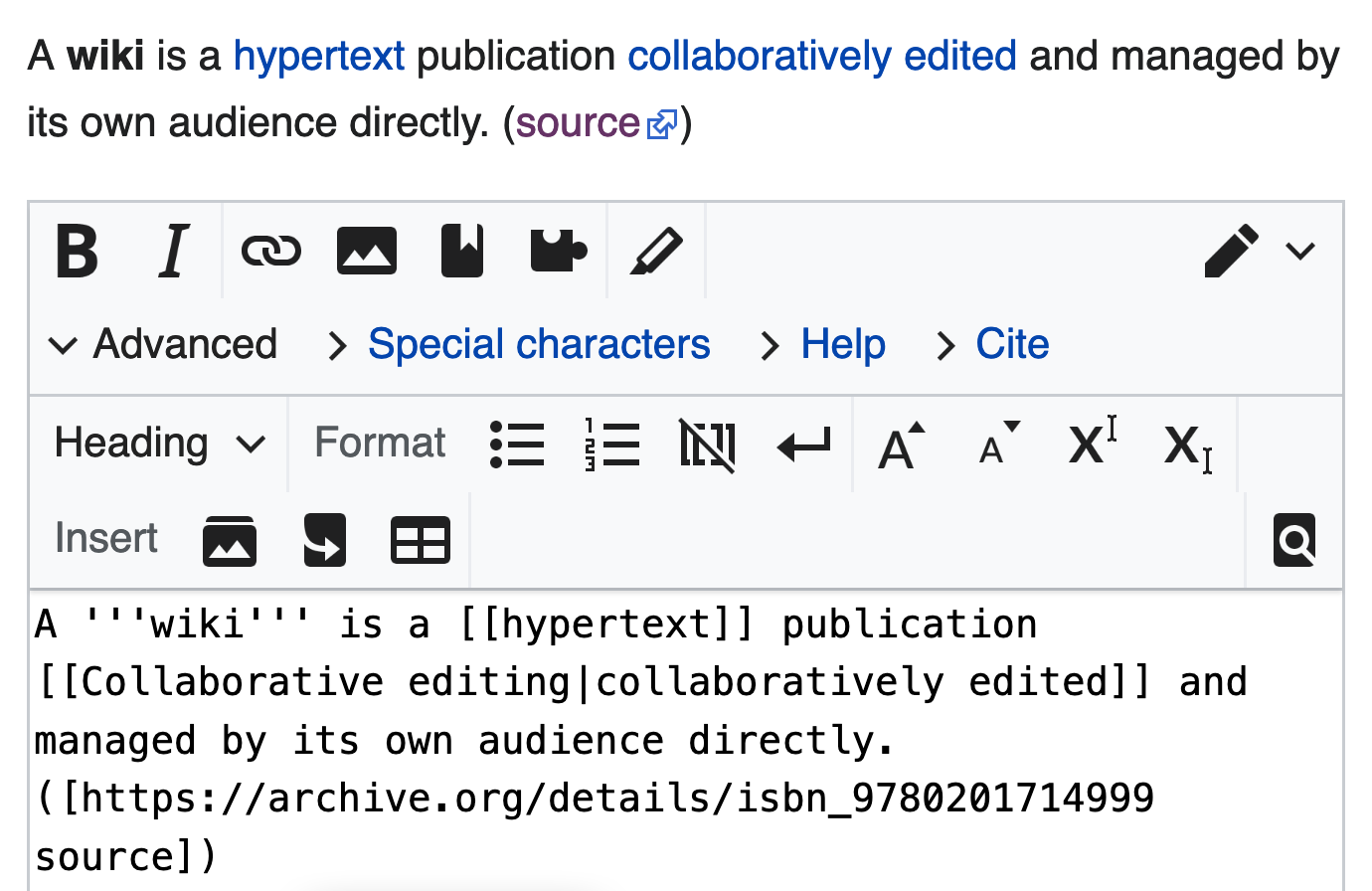Apply Italic formatting

click(x=173, y=251)
